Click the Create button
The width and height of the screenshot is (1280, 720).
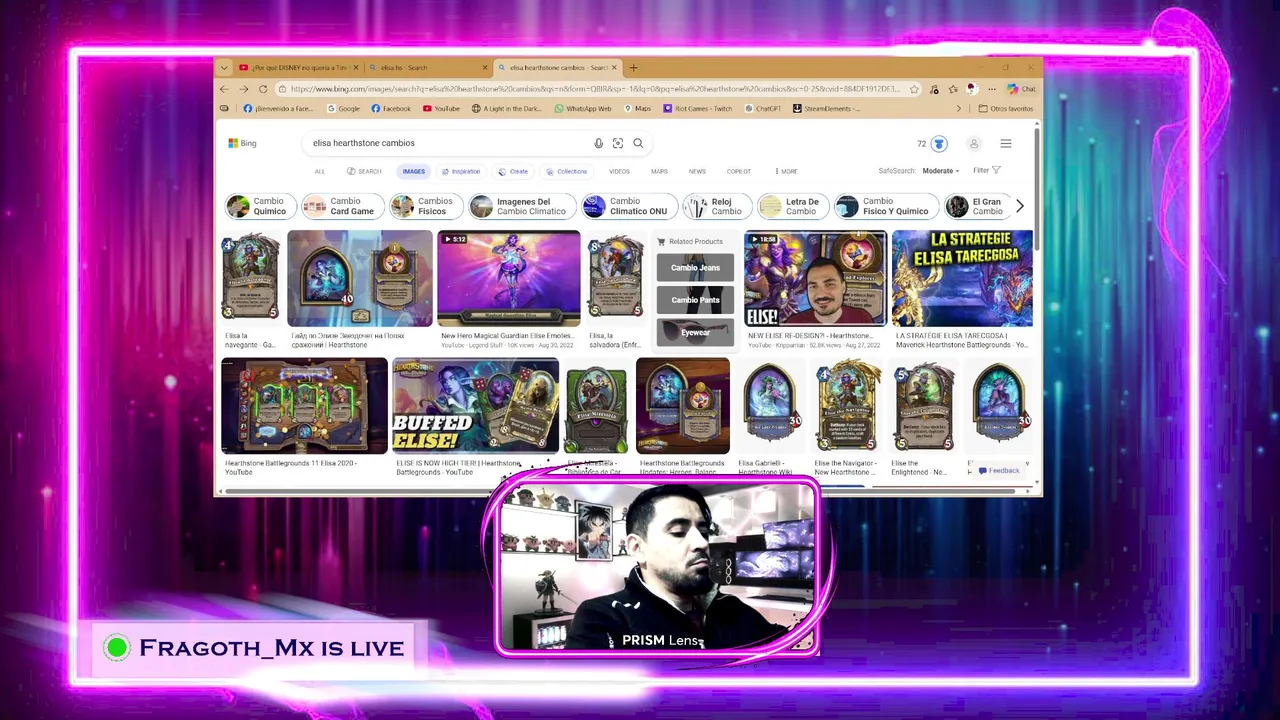pos(513,171)
